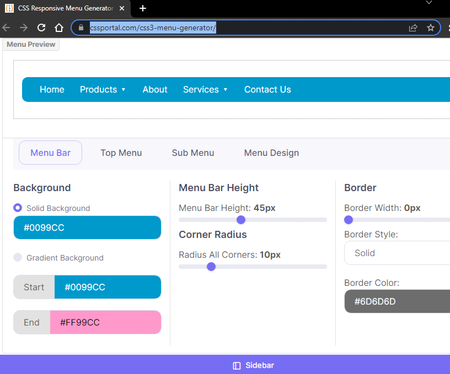Go forward using the browser forward arrow

[24, 28]
